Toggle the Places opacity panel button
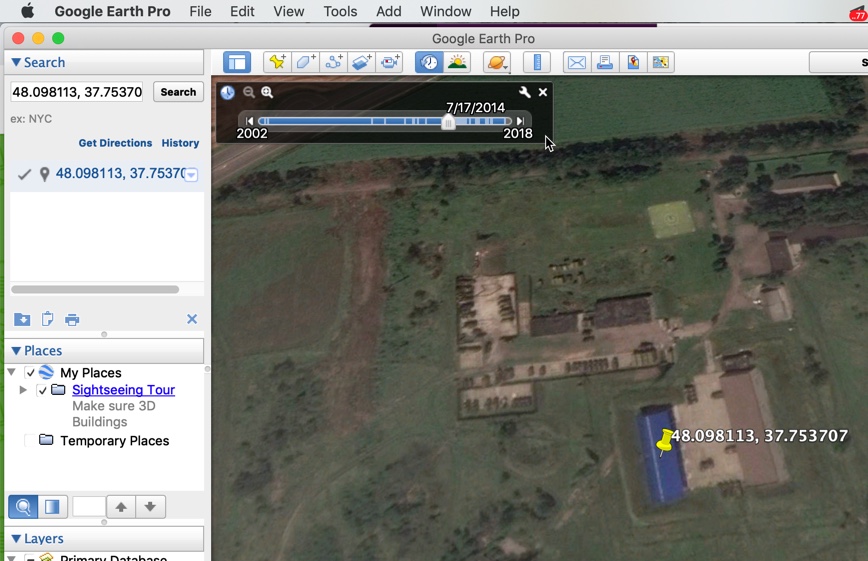The height and width of the screenshot is (561, 868). pos(52,507)
